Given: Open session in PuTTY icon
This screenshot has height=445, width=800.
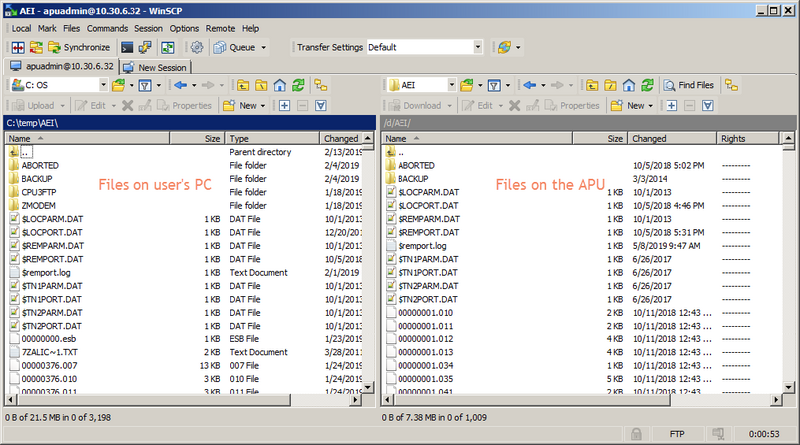Looking at the screenshot, I should click(x=145, y=47).
